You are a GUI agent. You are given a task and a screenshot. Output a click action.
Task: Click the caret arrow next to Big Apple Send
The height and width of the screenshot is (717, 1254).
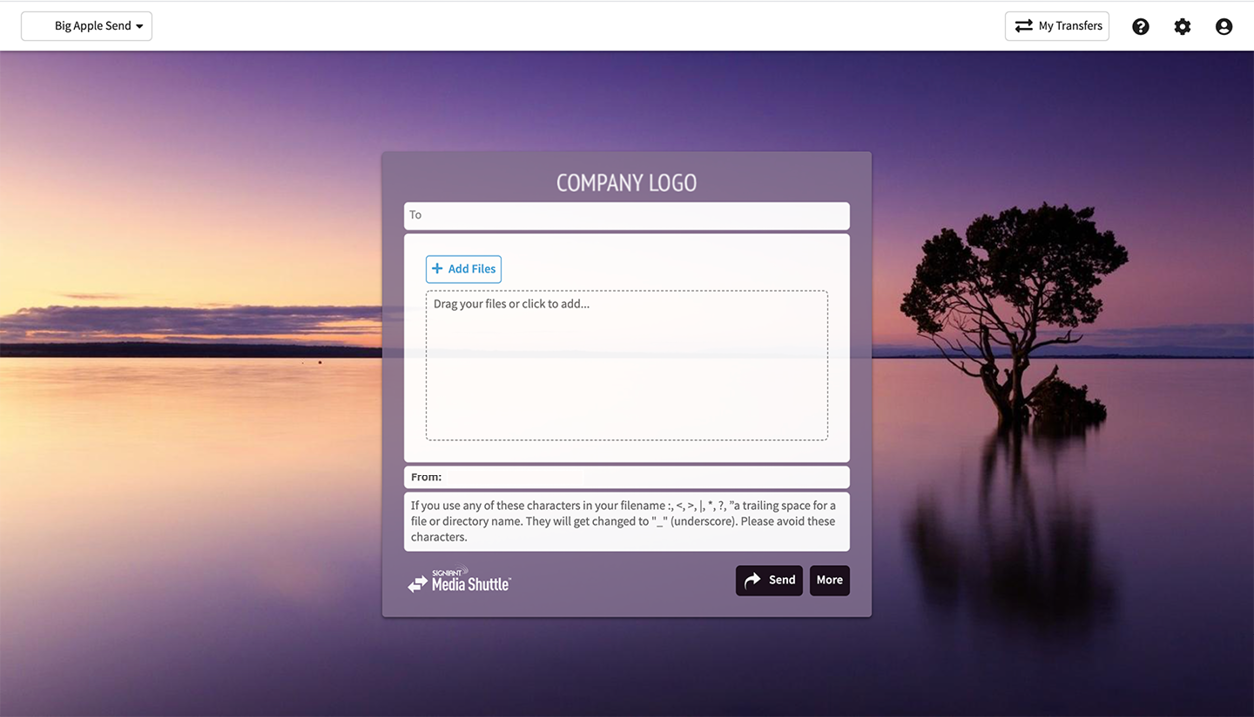tap(139, 27)
